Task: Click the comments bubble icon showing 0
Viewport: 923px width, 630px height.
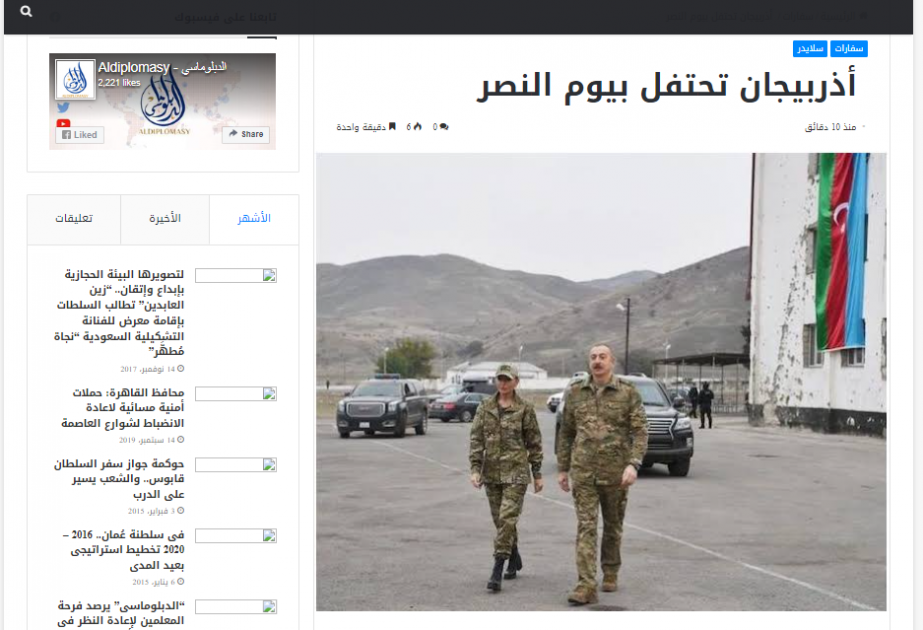Action: (444, 127)
